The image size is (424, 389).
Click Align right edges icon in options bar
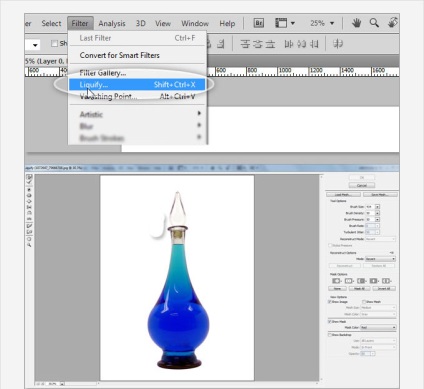221,44
